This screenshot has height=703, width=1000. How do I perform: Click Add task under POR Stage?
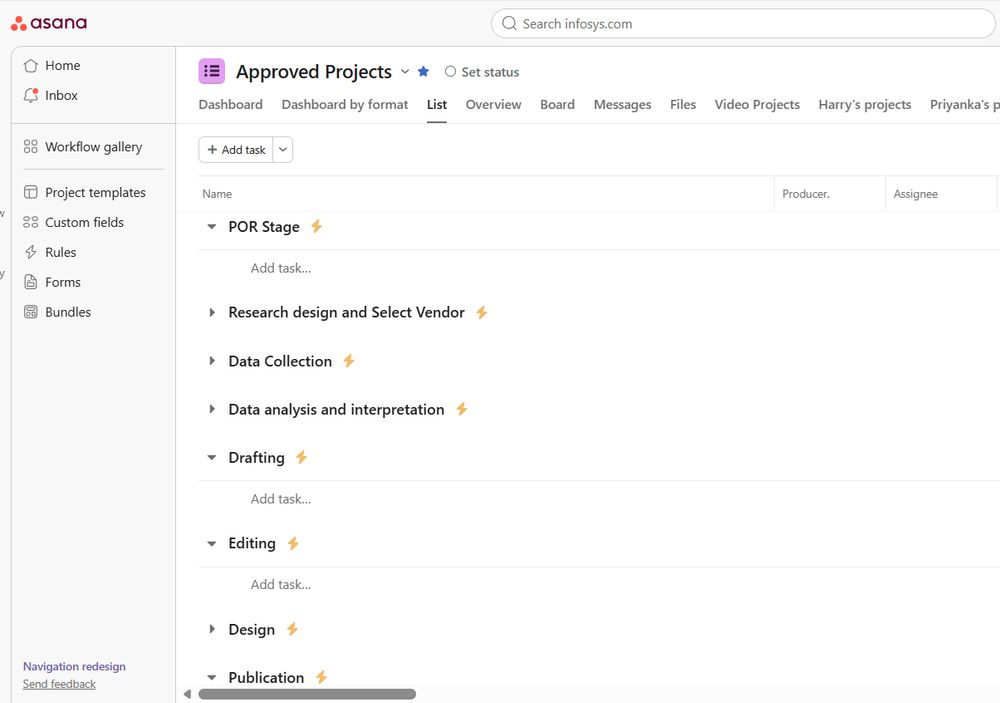click(x=281, y=268)
